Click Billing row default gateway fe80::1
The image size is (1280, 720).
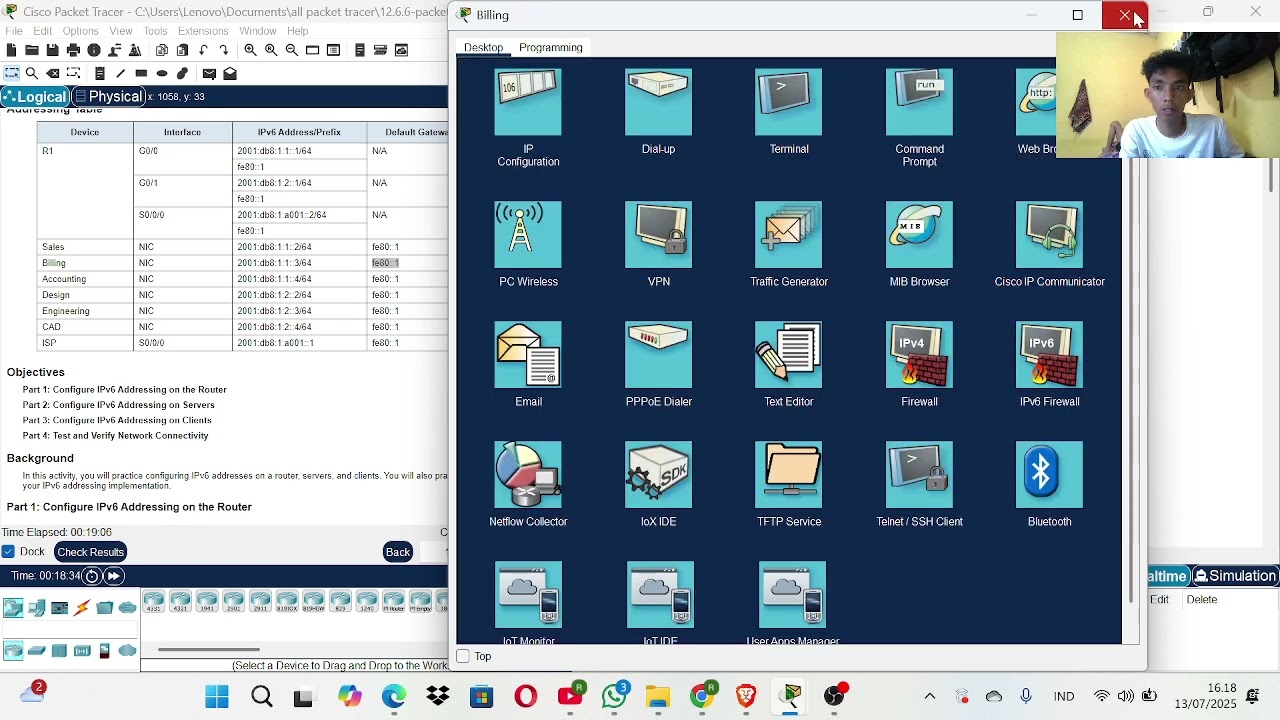point(385,263)
